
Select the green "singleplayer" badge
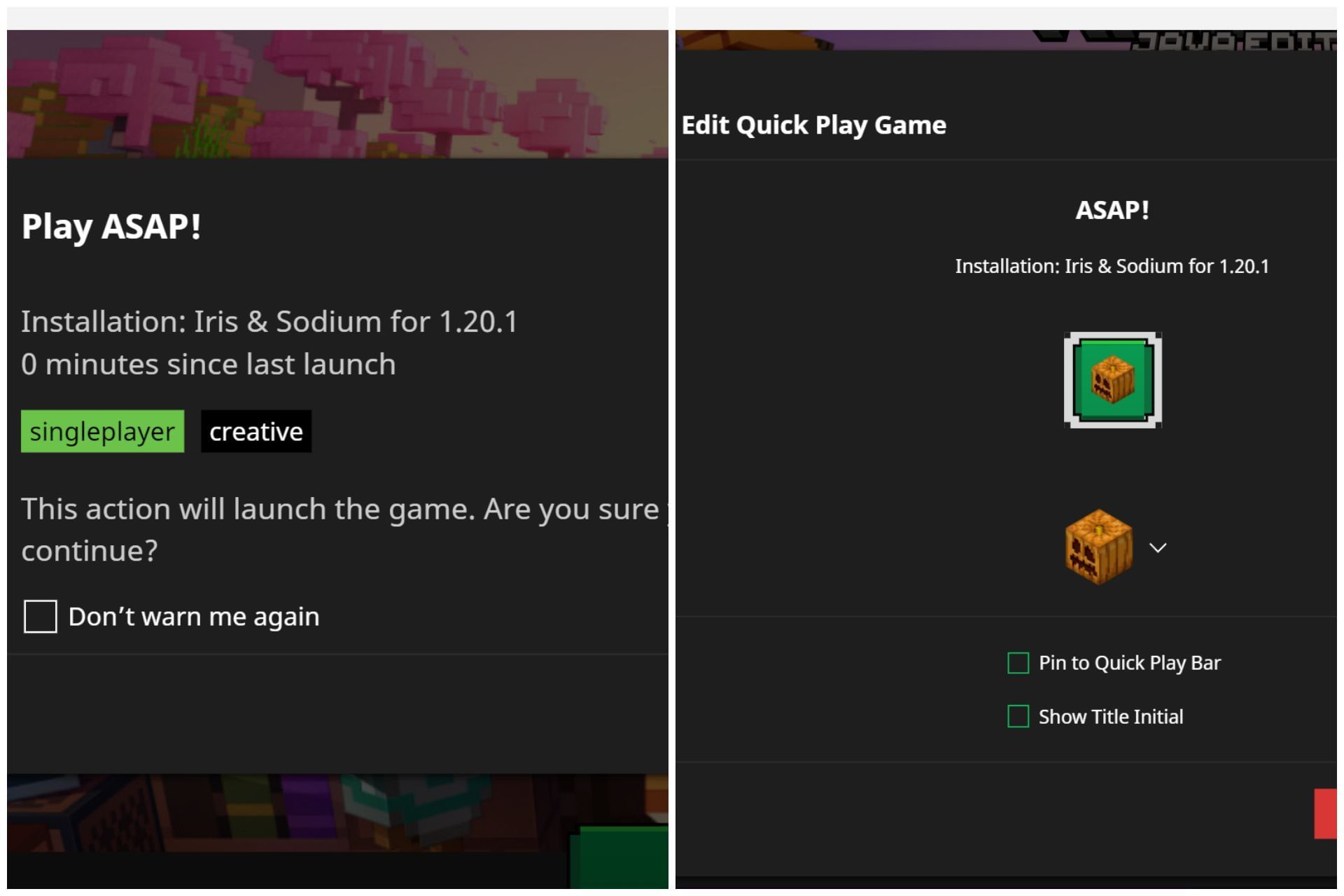tap(102, 431)
